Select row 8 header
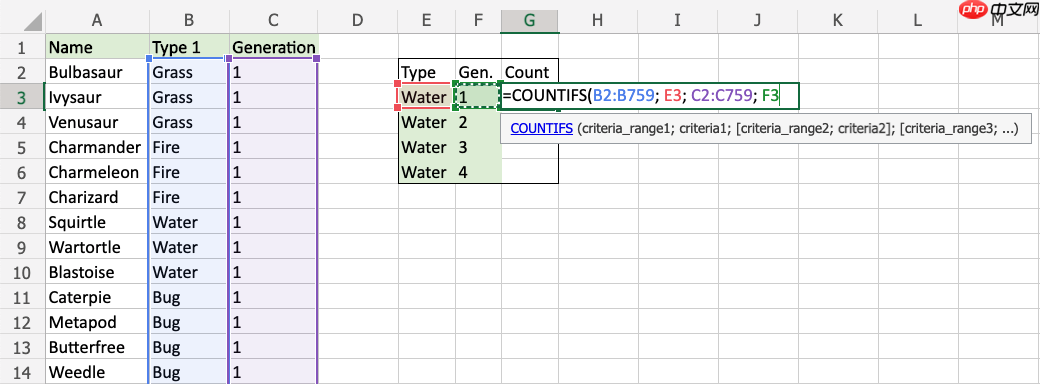 (21, 222)
